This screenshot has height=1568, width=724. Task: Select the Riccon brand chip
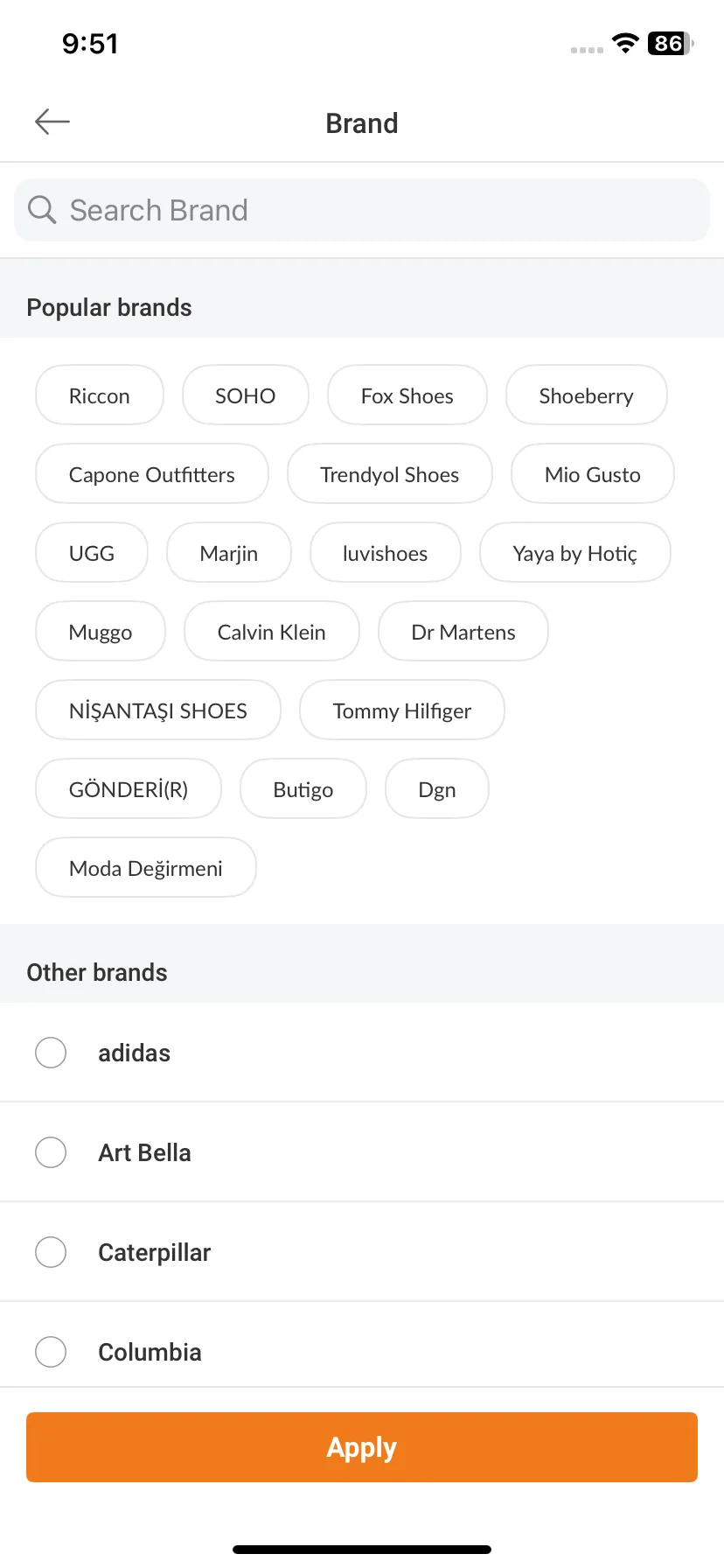100,395
